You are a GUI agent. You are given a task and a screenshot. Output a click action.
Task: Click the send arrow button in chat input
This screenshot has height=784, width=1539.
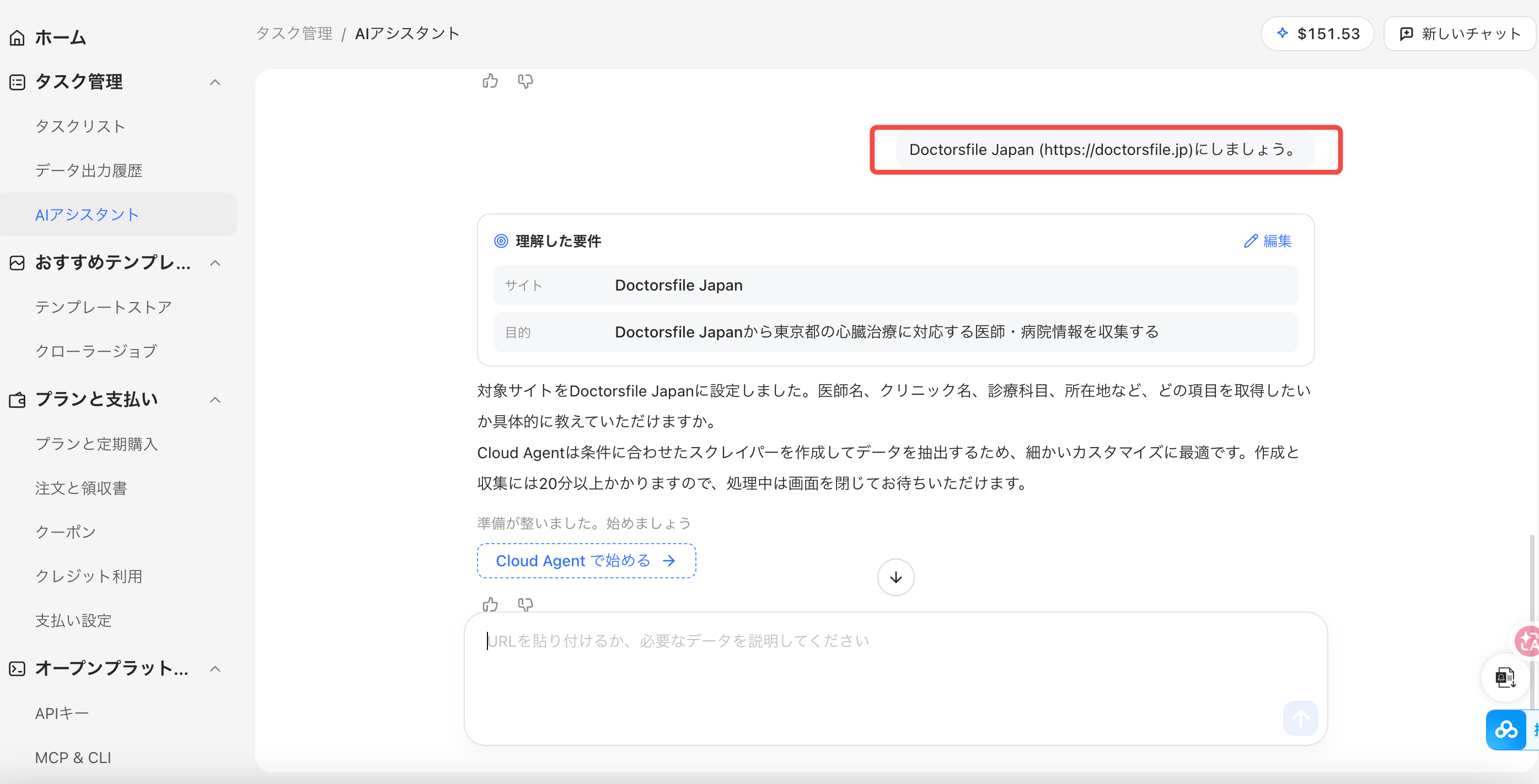1300,718
